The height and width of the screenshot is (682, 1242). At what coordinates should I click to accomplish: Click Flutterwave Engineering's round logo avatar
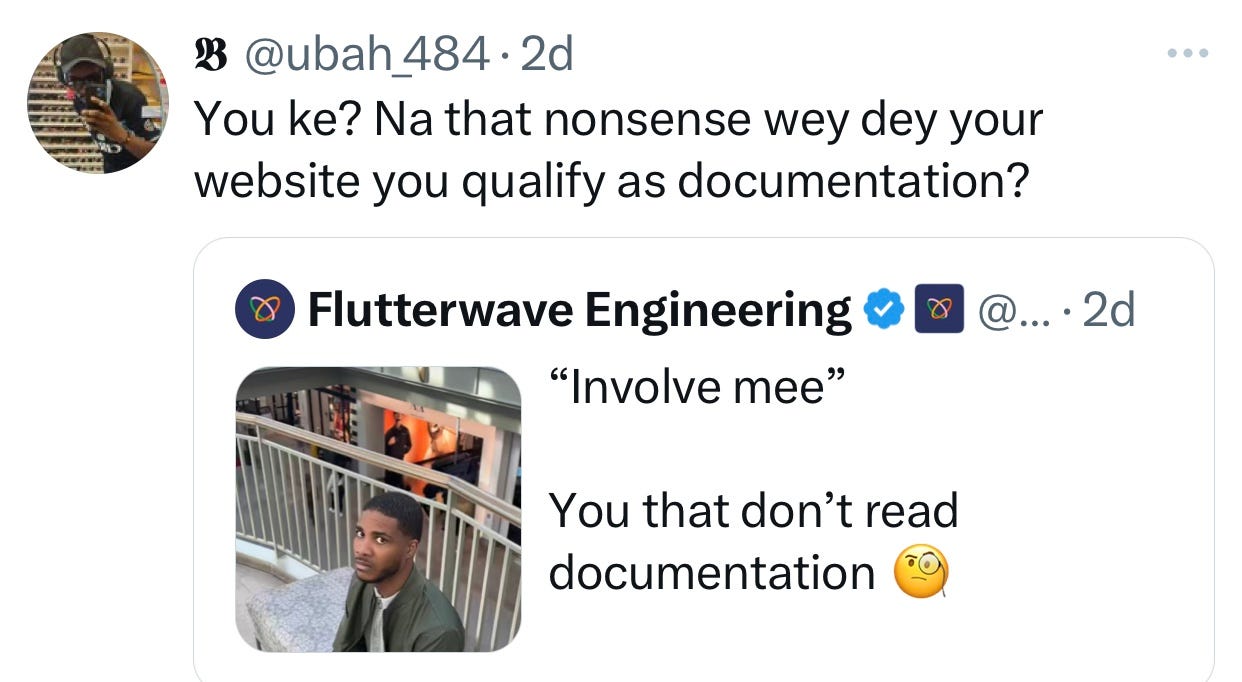pyautogui.click(x=264, y=310)
